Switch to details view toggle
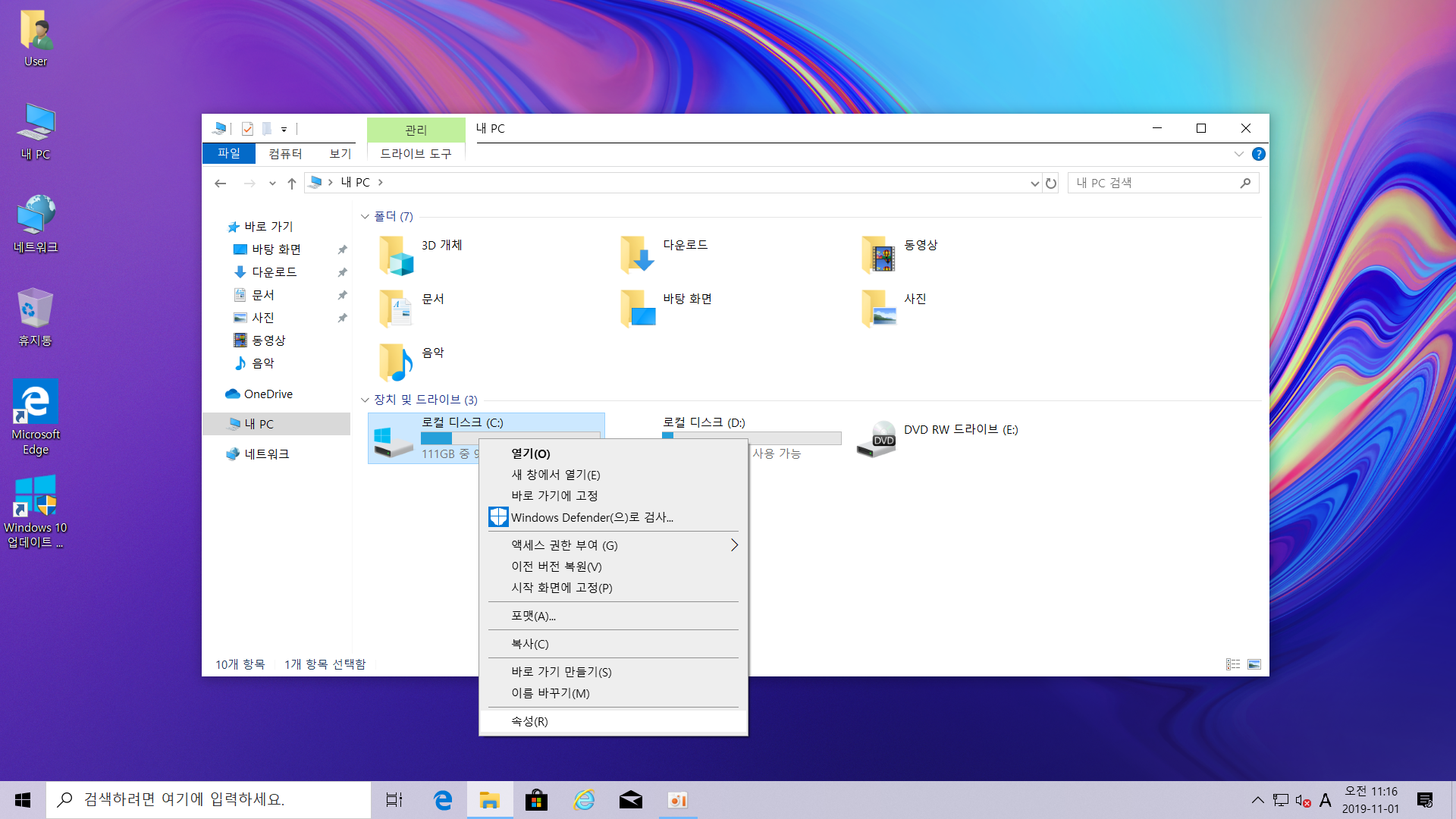The height and width of the screenshot is (819, 1456). (x=1233, y=664)
